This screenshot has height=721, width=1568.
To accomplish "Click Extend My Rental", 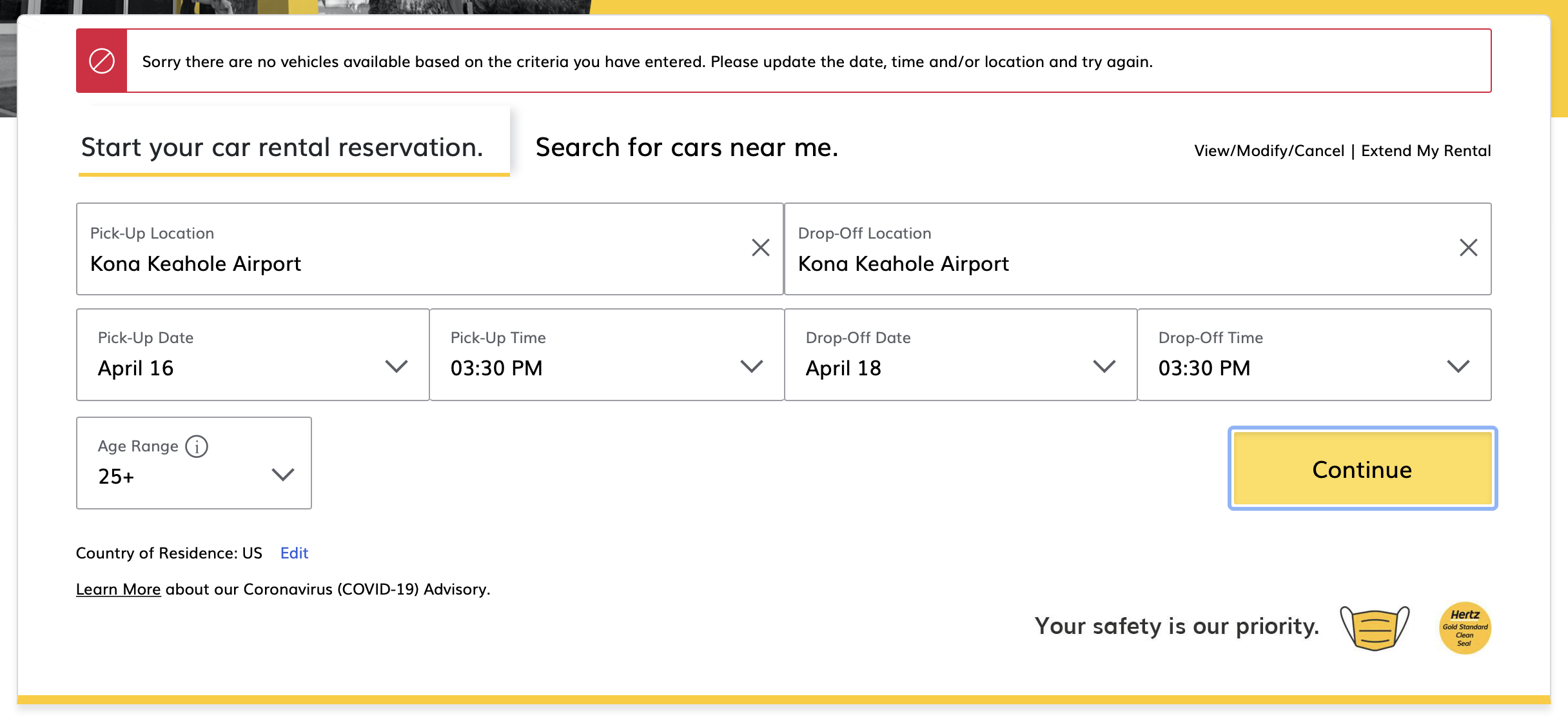I will coord(1426,150).
